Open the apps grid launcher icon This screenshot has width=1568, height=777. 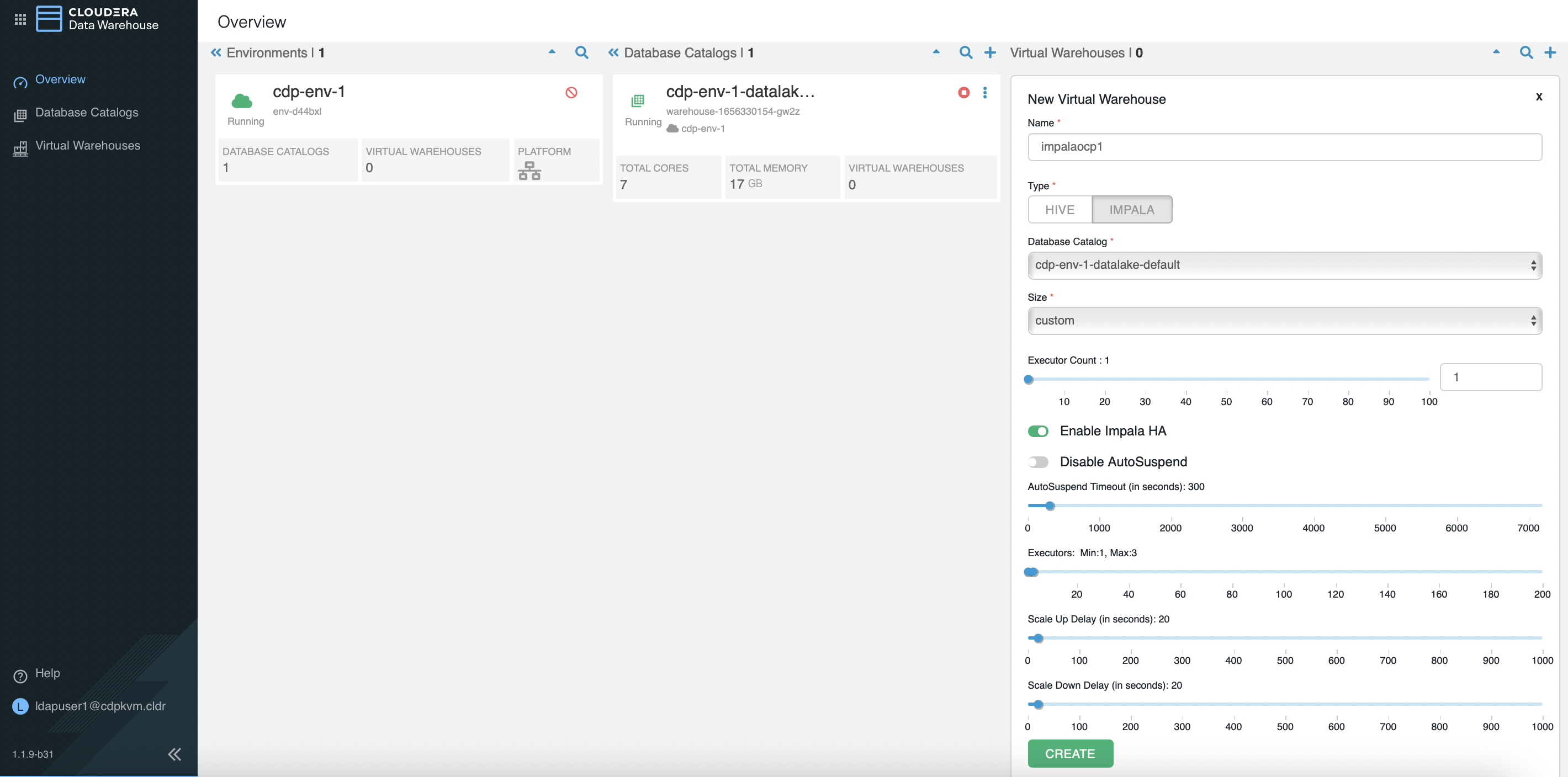(20, 19)
